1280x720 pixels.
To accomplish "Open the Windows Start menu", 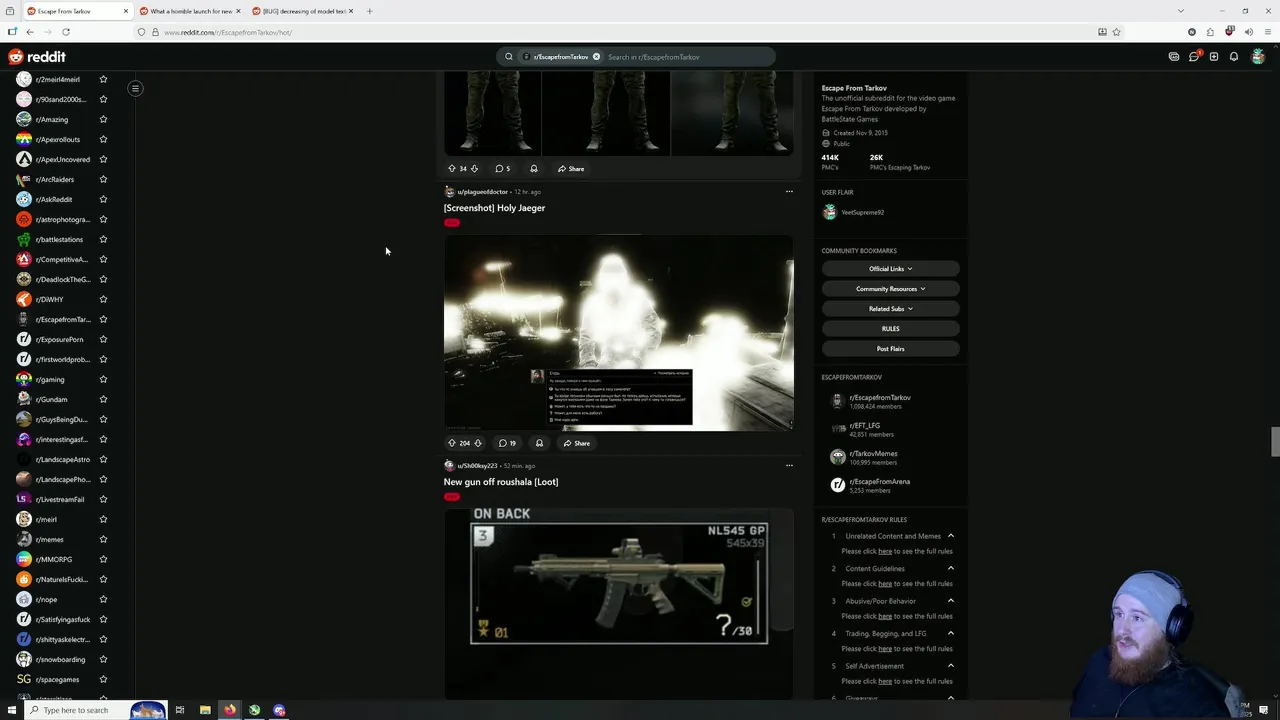I will 12,710.
